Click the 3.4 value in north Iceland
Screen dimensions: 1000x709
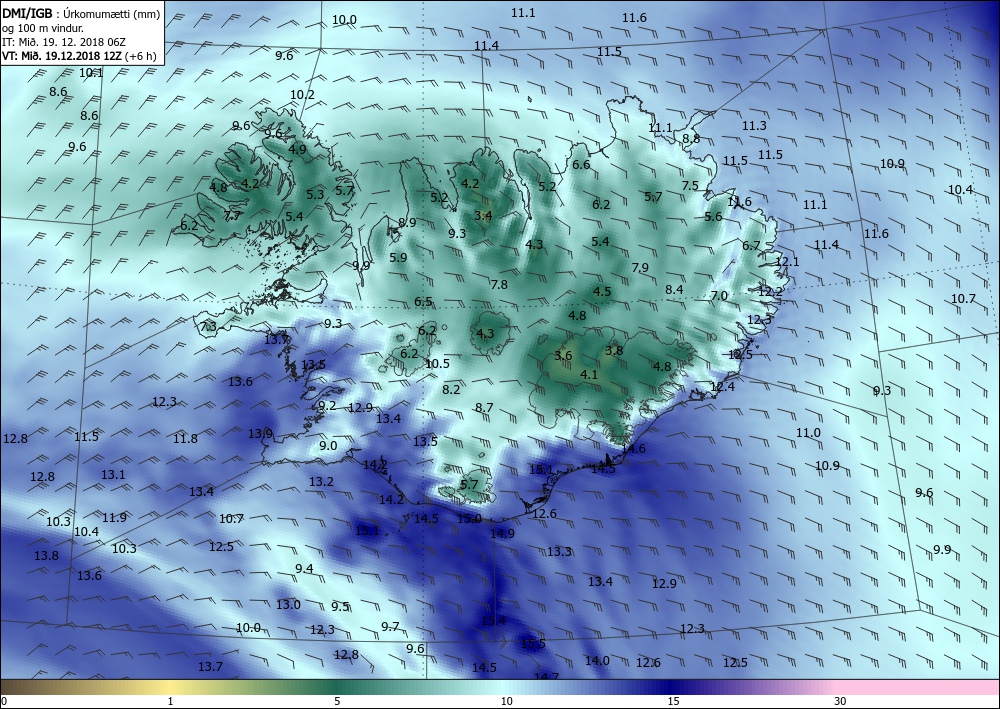[x=483, y=216]
